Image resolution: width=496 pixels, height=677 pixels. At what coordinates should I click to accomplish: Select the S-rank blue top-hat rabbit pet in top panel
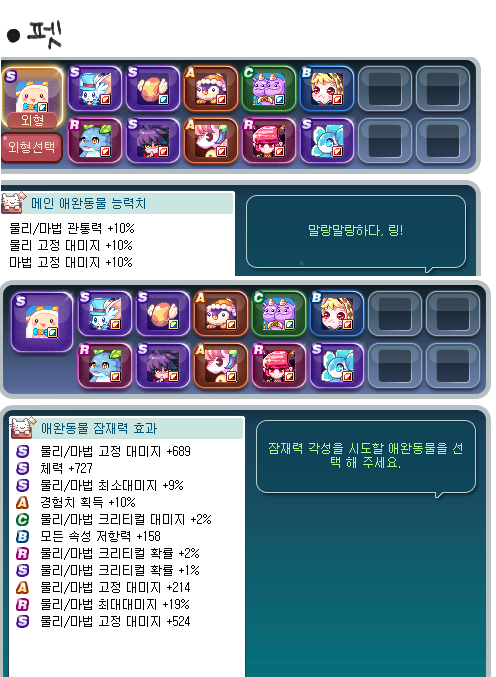click(x=95, y=89)
